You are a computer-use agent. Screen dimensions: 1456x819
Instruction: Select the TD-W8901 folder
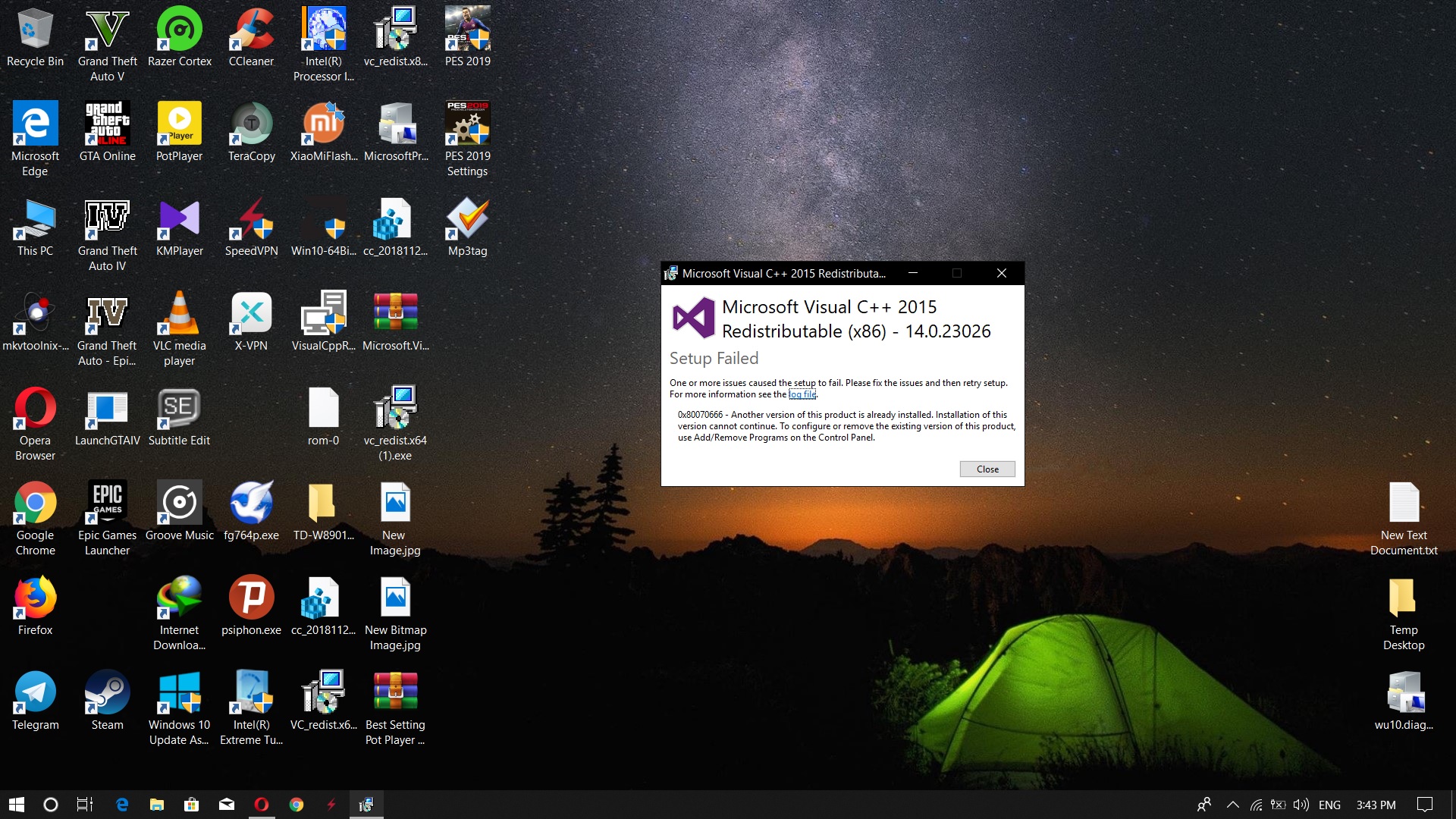[324, 512]
